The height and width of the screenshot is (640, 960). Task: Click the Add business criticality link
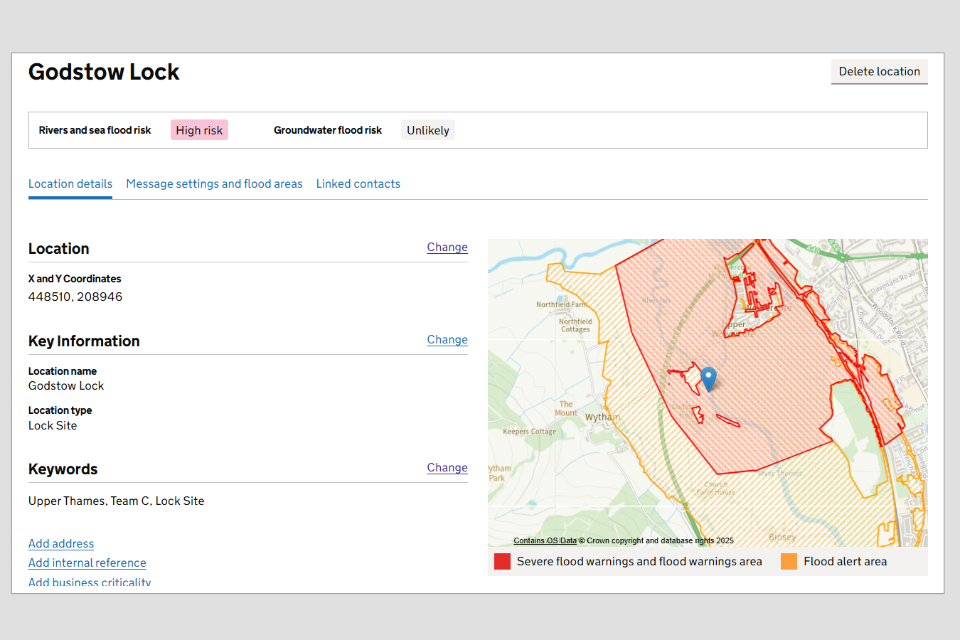89,582
